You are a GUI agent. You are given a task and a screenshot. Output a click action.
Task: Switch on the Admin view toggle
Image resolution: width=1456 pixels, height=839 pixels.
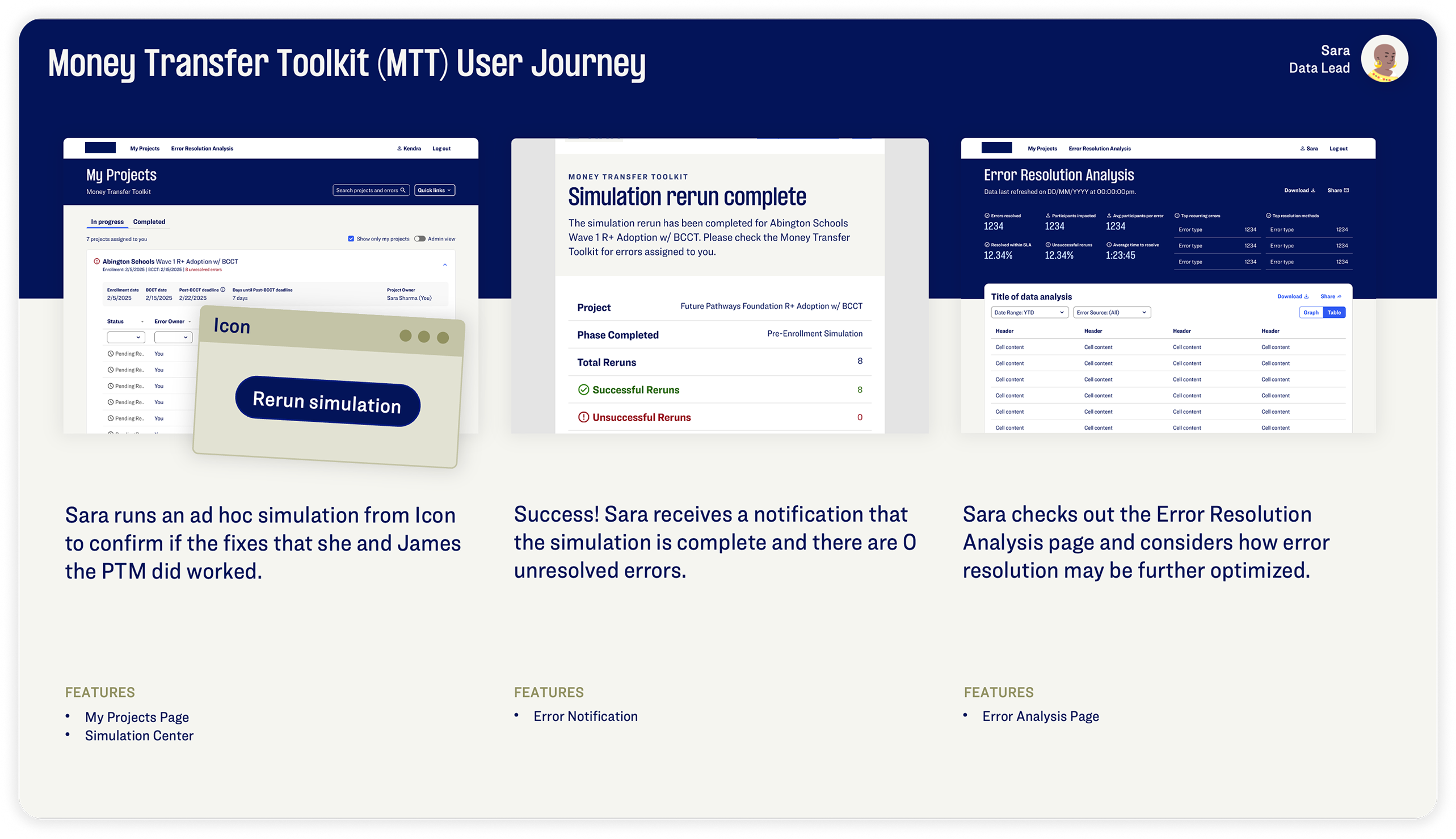(x=420, y=238)
